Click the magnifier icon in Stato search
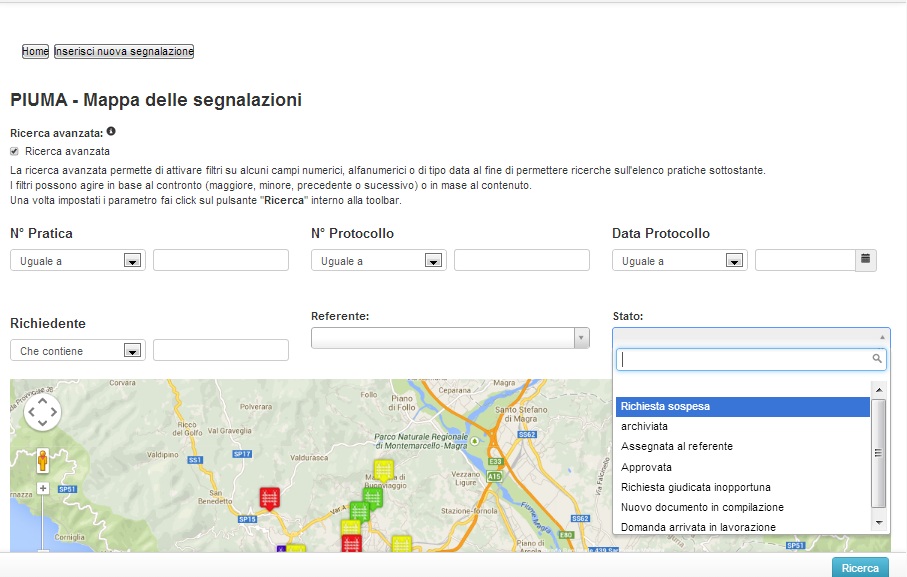This screenshot has width=907, height=577. (877, 359)
